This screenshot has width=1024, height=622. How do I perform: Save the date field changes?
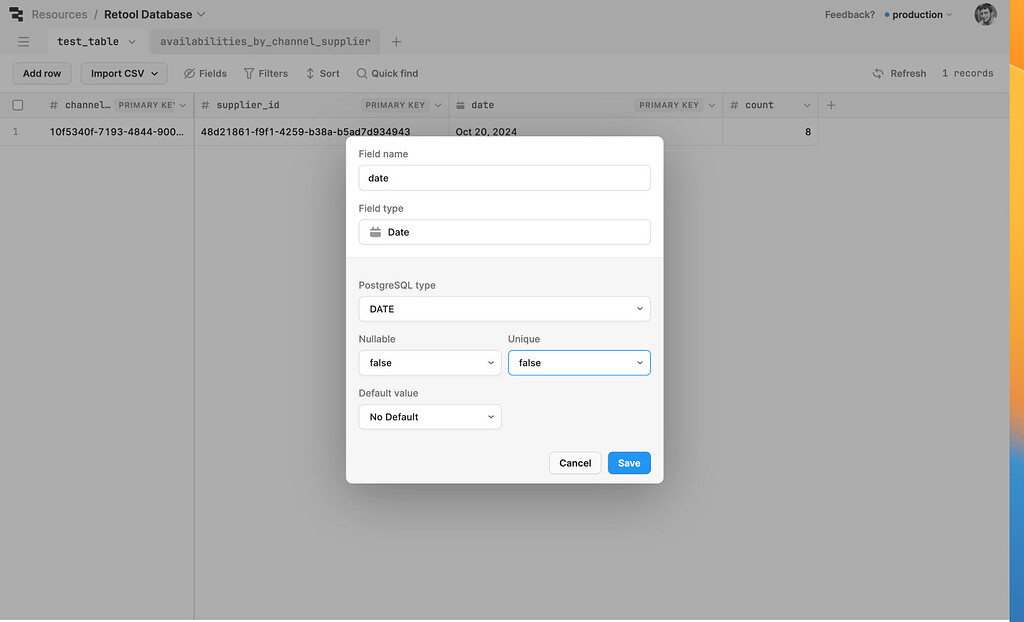[x=628, y=463]
